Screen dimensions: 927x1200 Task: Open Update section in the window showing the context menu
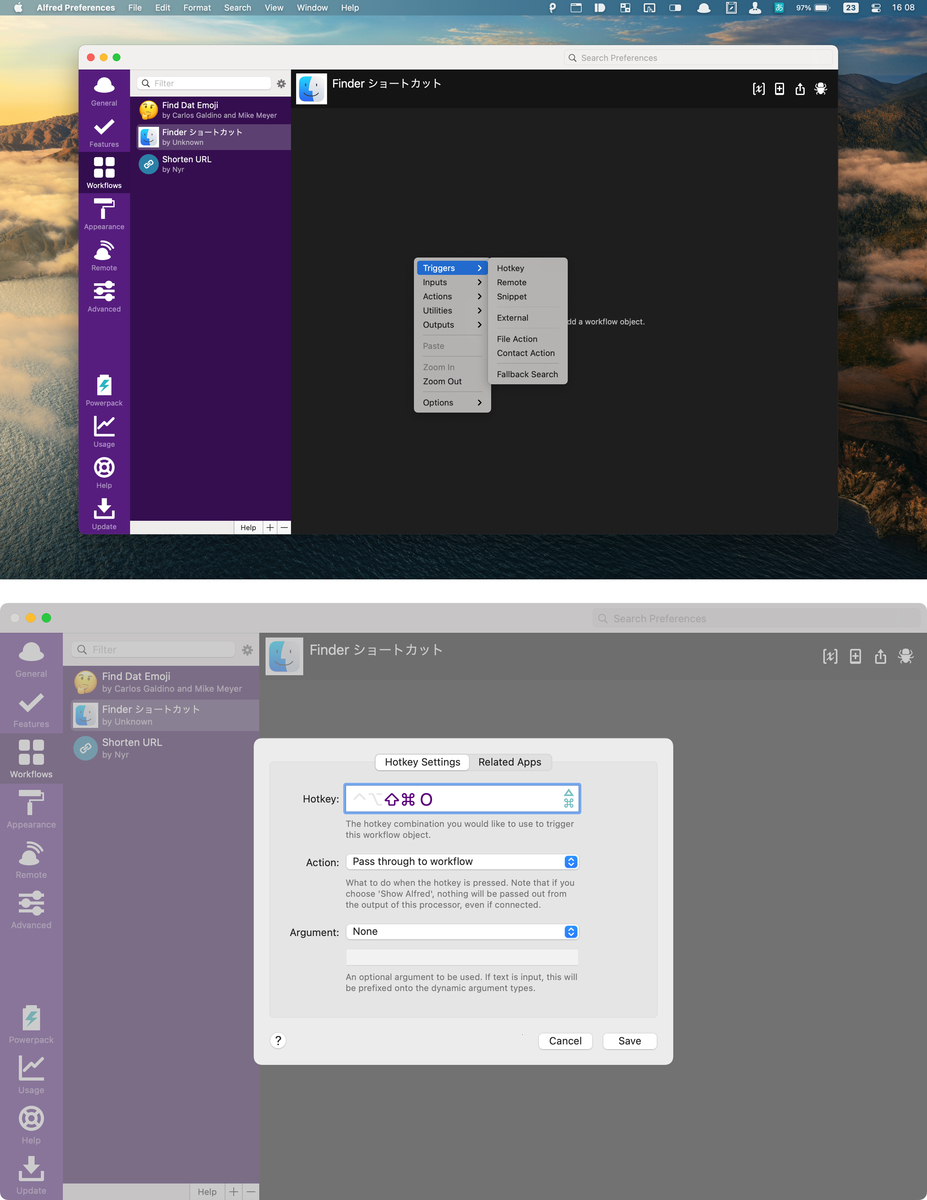click(104, 514)
